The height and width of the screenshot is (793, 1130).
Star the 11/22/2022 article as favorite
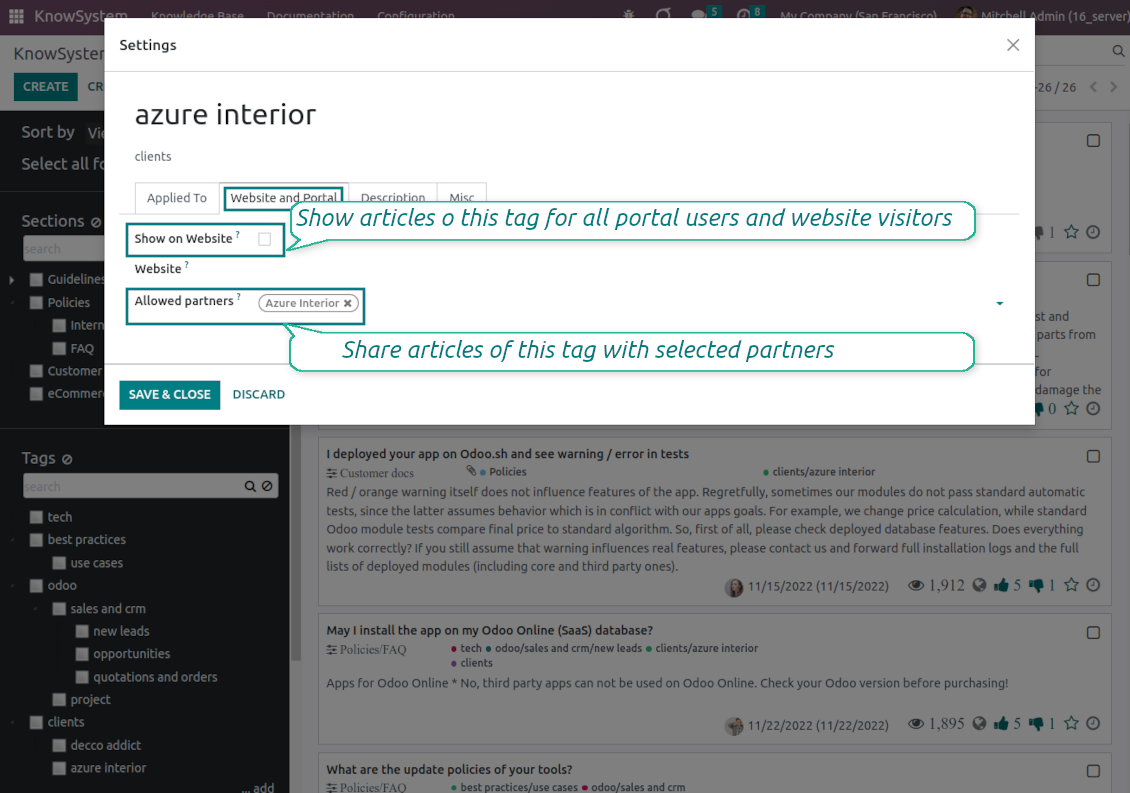pyautogui.click(x=1071, y=724)
